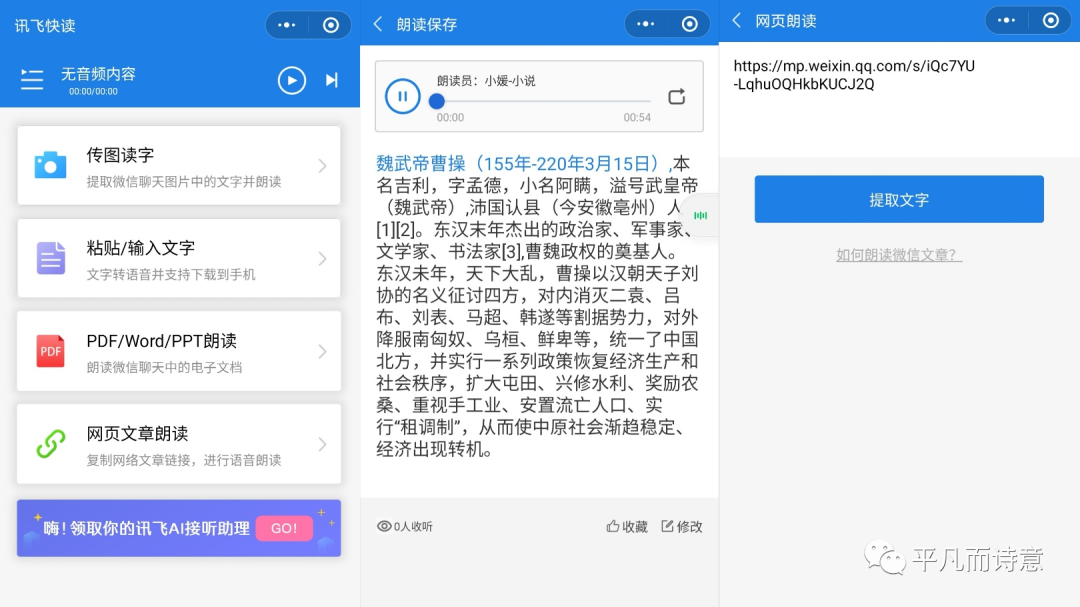The height and width of the screenshot is (607, 1080).
Task: Play audio in the 讯飞快读 player bar
Action: (x=291, y=81)
